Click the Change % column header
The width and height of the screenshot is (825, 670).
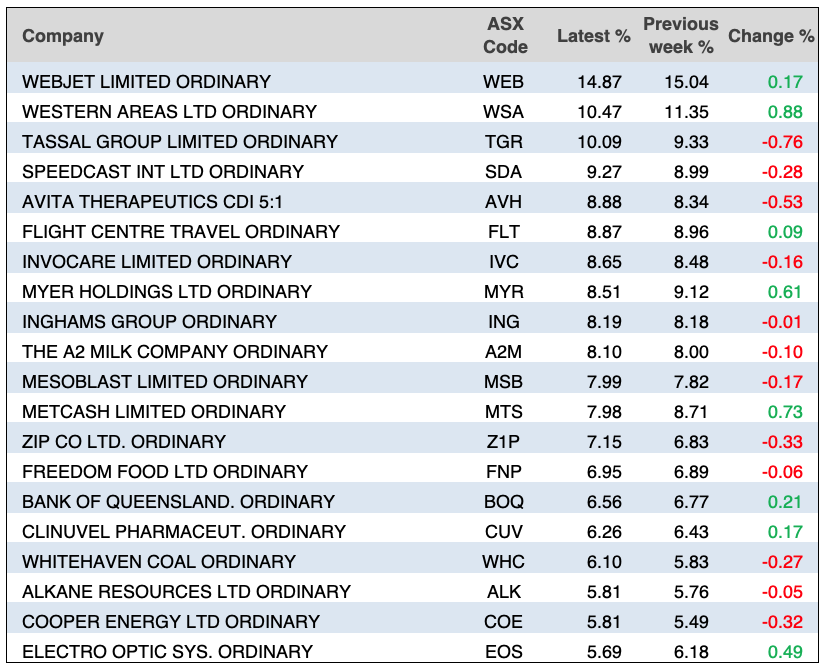point(770,36)
